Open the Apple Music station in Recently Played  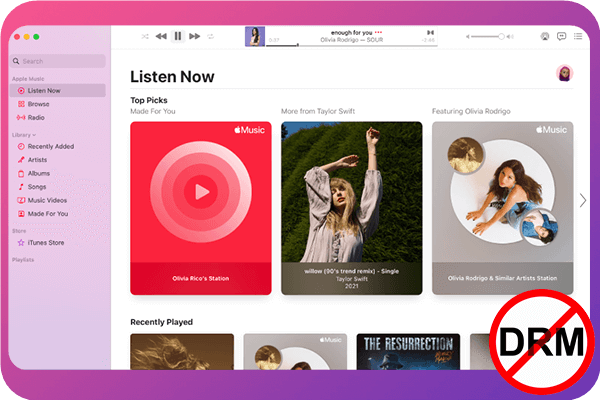click(295, 351)
